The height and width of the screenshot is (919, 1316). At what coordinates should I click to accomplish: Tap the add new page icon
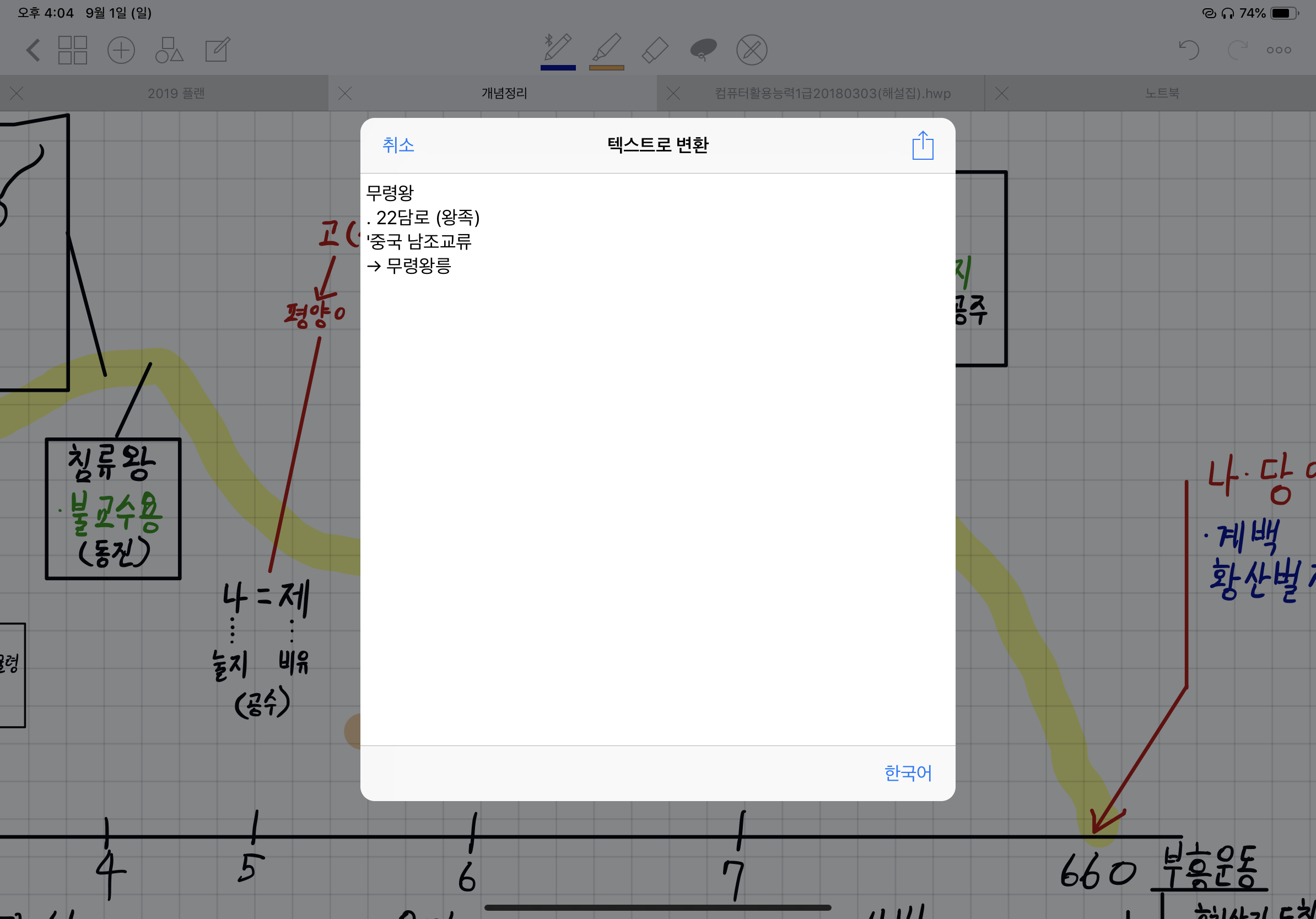(121, 50)
